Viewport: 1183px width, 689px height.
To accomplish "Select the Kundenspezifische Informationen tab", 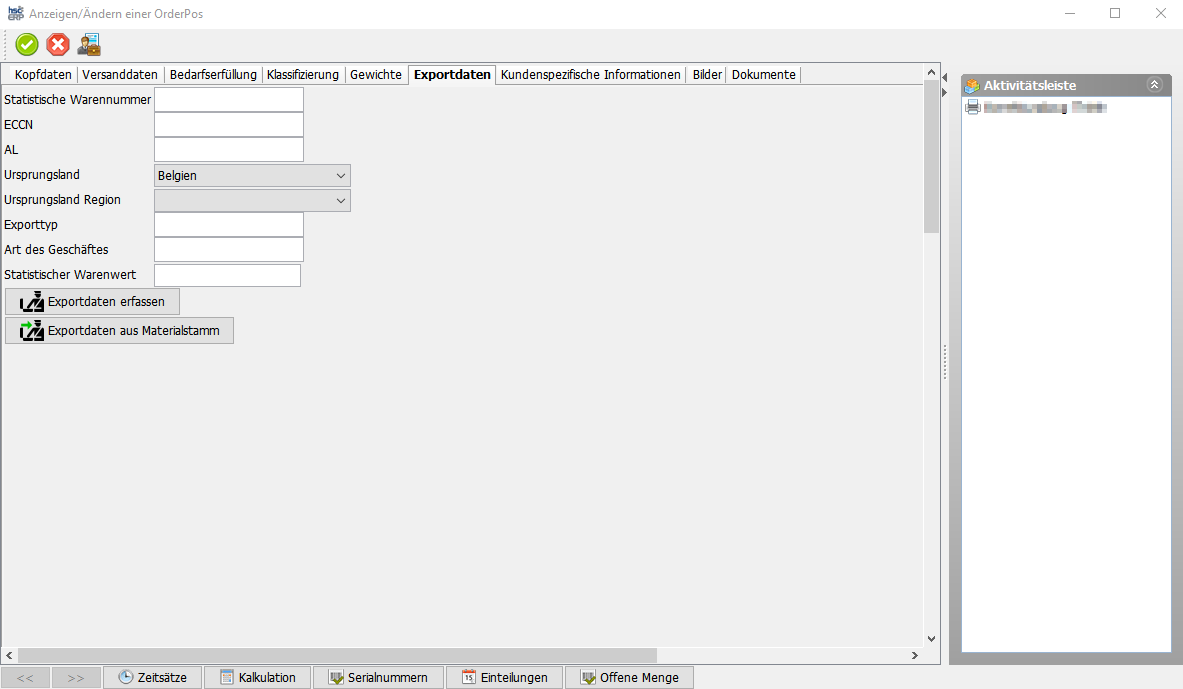I will [x=590, y=75].
